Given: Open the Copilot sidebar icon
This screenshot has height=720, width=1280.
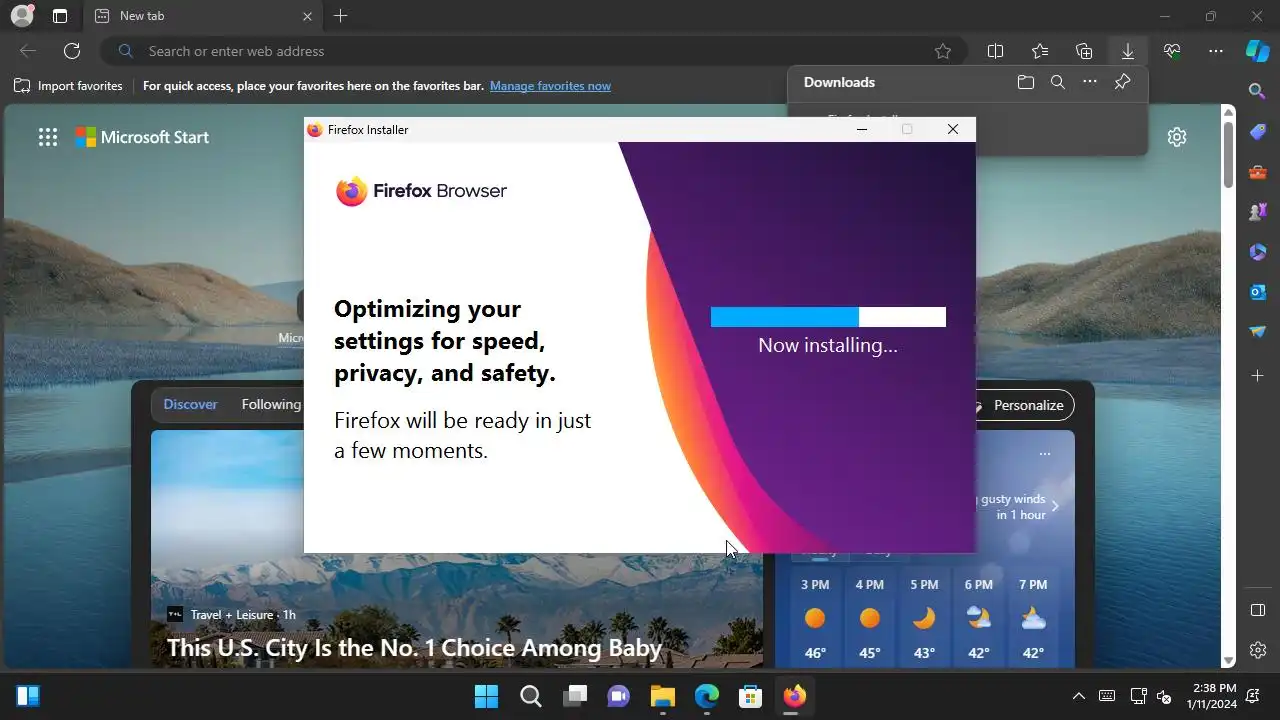Looking at the screenshot, I should (1258, 51).
